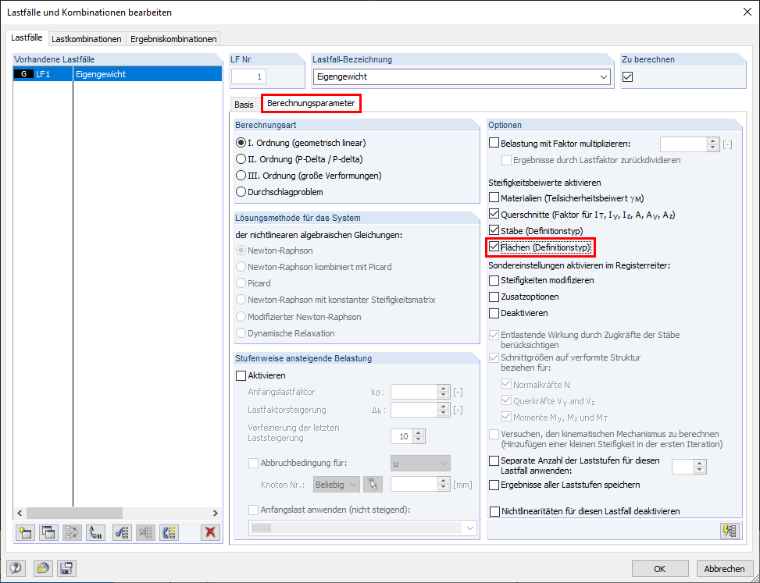Click the lightning list icon under Optionen
Image resolution: width=760 pixels, height=583 pixels.
point(729,531)
